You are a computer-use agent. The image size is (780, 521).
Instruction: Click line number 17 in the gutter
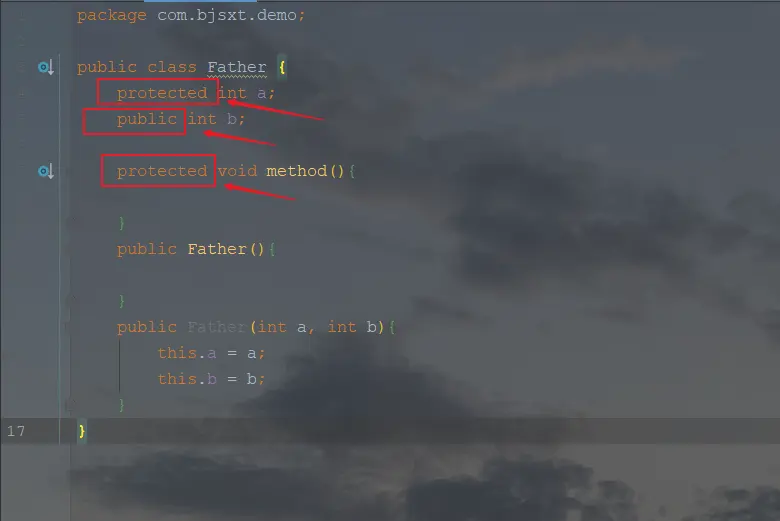point(16,431)
